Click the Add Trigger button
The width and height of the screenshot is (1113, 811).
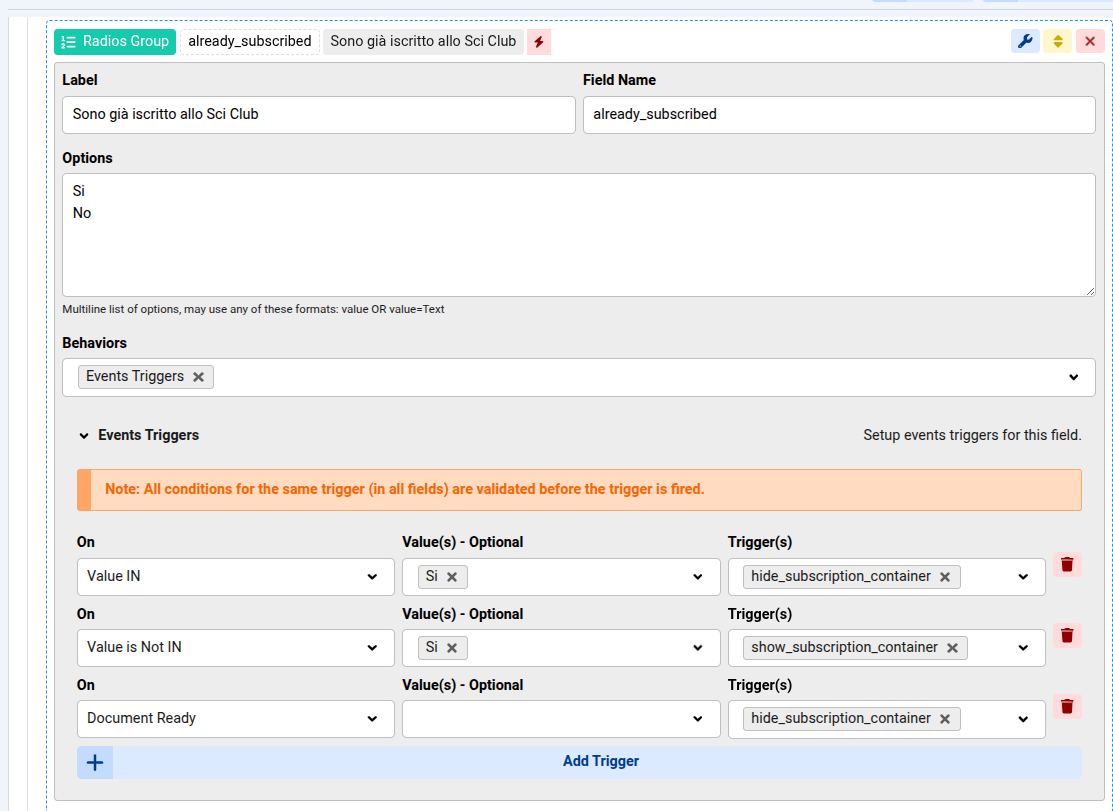point(600,762)
